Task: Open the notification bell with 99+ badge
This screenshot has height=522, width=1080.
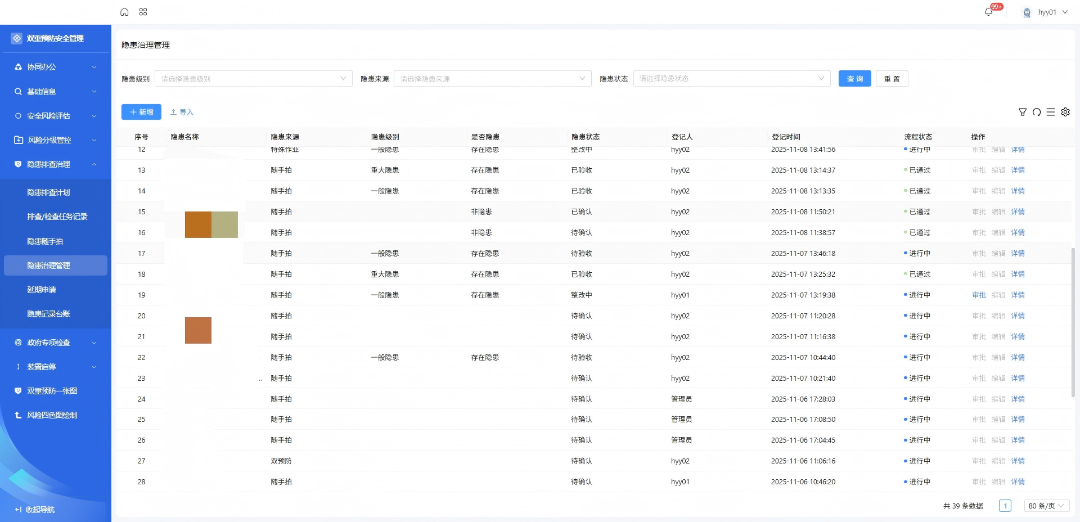Action: [x=989, y=12]
